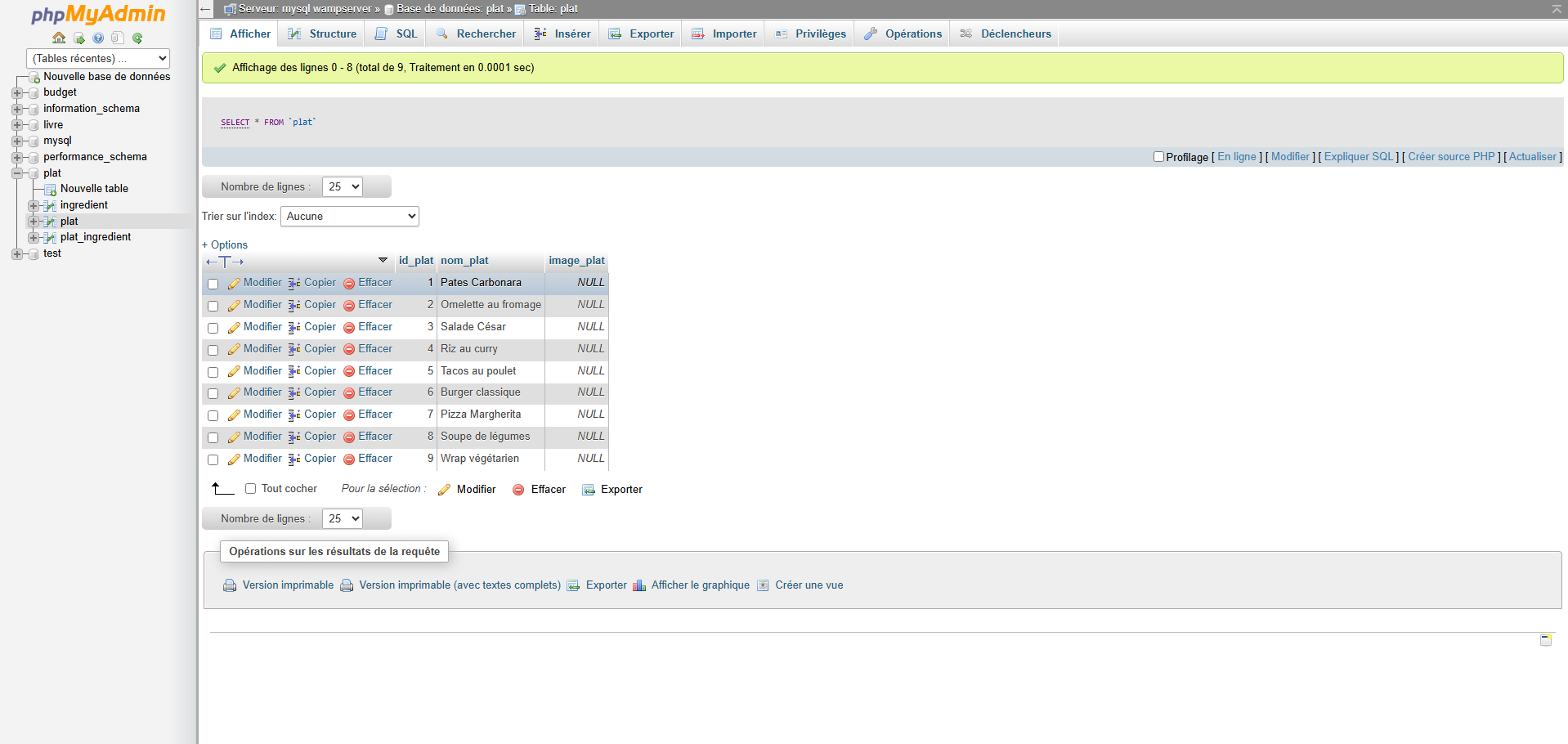Screen dimensions: 1568x744
Task: Click the blue documentation question mark icon
Action: tap(98, 38)
